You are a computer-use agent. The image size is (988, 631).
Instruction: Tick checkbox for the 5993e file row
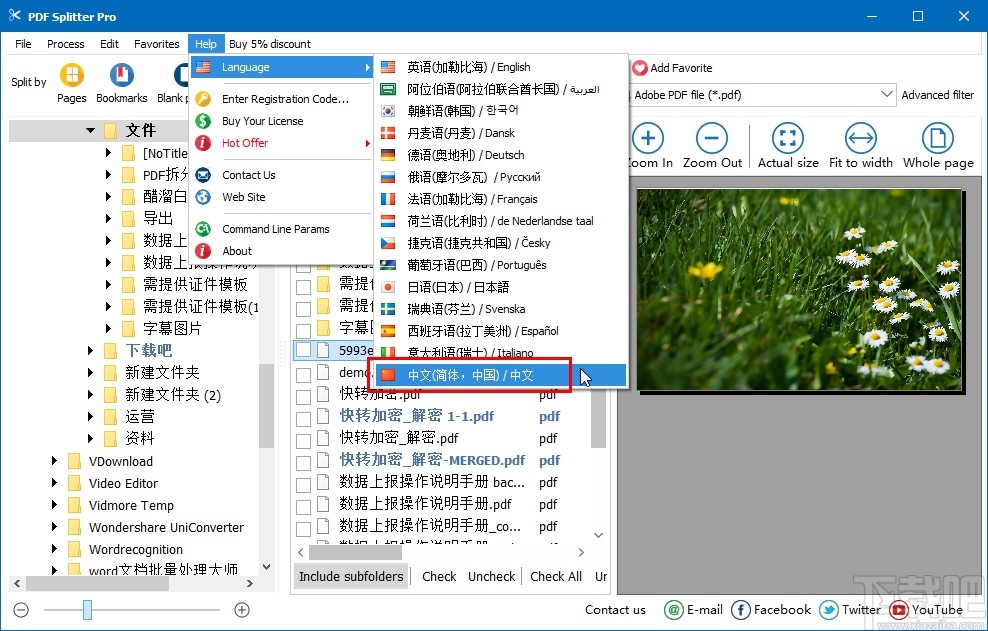pyautogui.click(x=304, y=350)
